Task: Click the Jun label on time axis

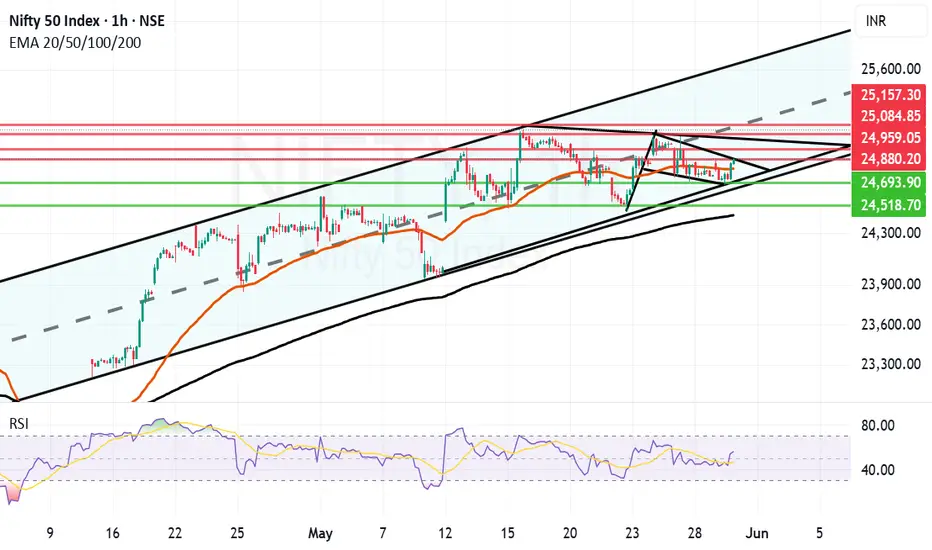Action: (x=757, y=533)
